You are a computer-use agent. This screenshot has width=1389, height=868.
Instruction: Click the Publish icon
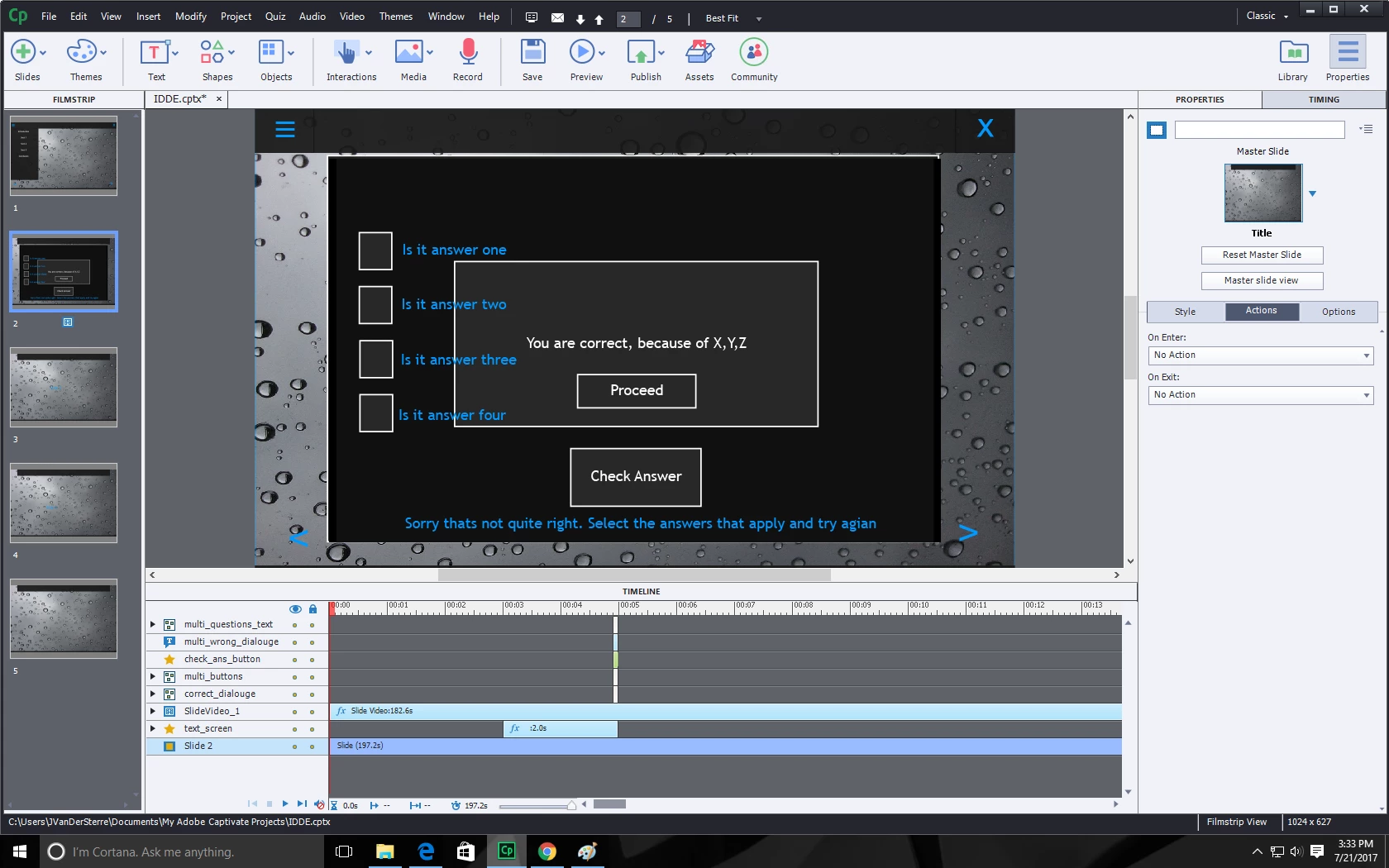[641, 53]
